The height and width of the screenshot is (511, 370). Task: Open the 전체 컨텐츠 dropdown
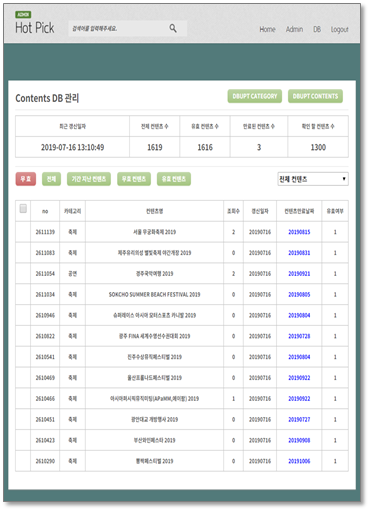point(313,179)
